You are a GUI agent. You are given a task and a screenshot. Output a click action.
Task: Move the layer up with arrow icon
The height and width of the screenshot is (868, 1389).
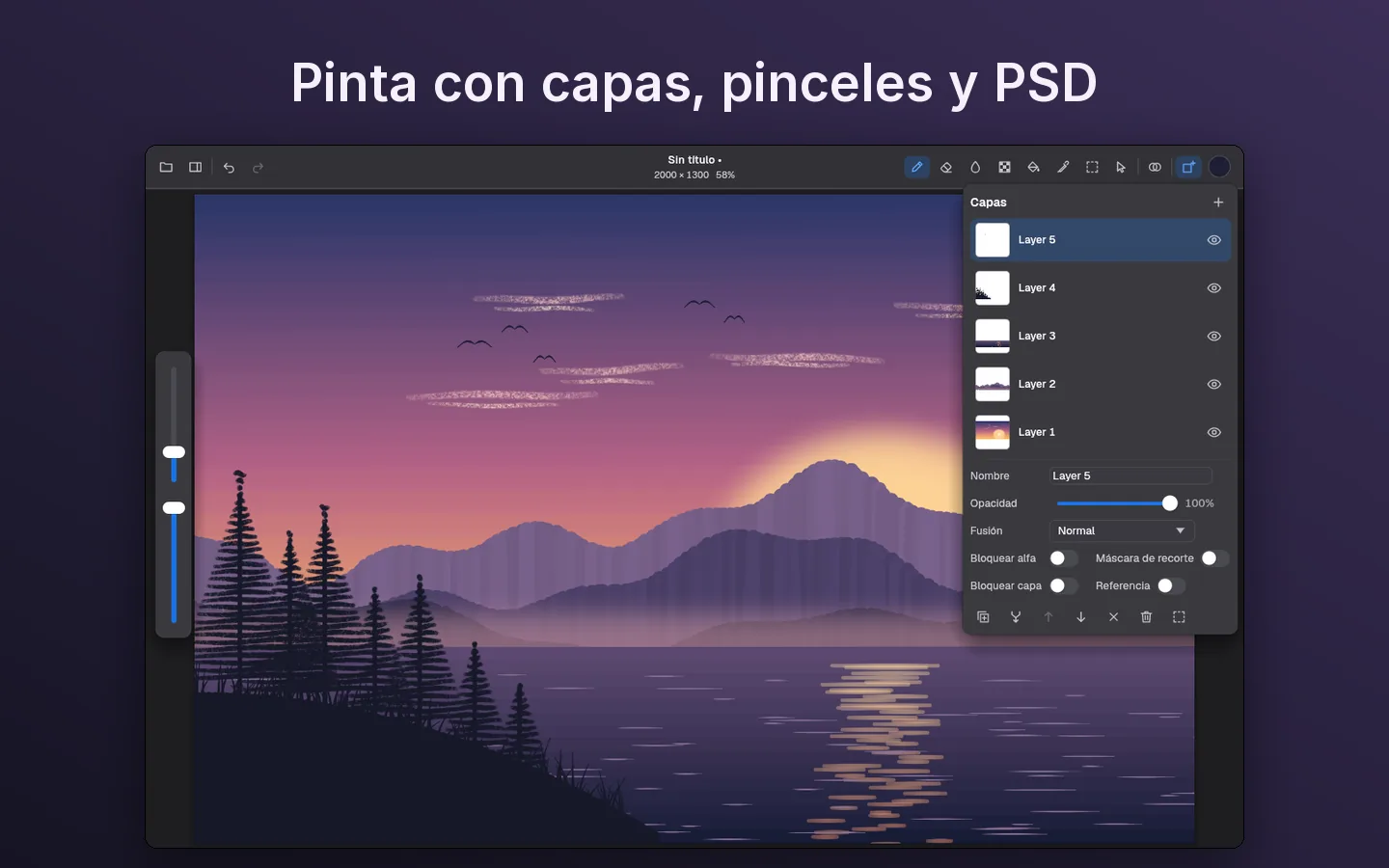coord(1049,617)
